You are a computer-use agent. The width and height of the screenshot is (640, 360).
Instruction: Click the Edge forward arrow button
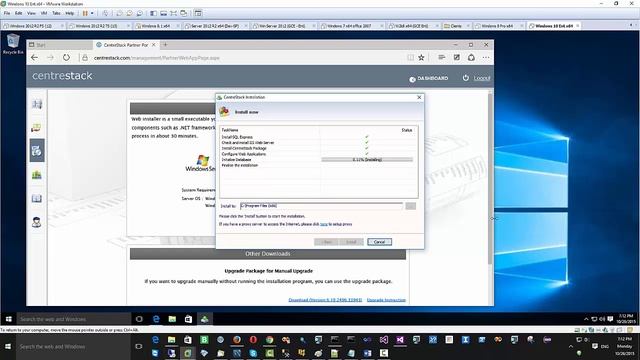[50, 58]
